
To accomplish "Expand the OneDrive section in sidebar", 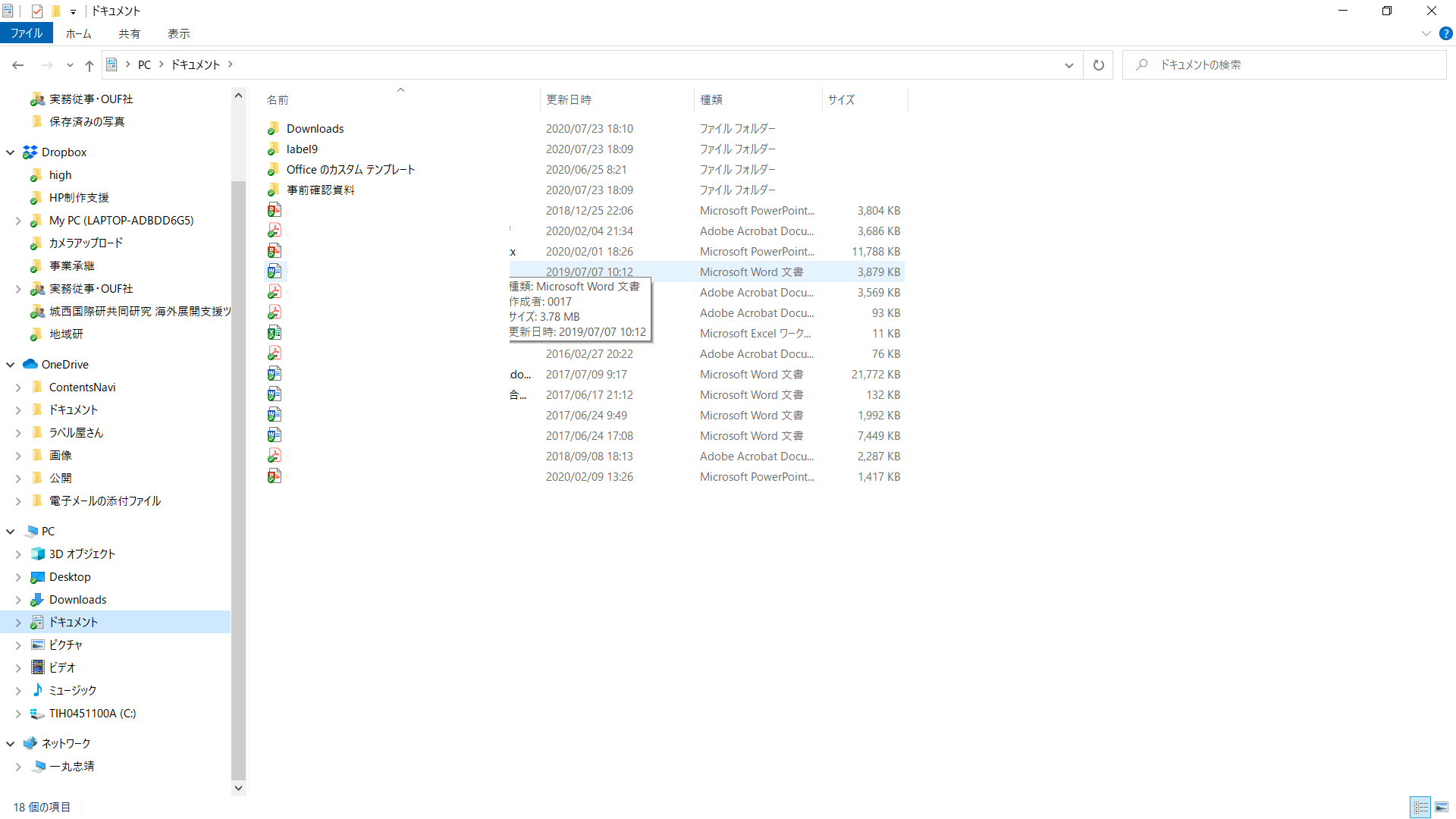I will (x=10, y=363).
